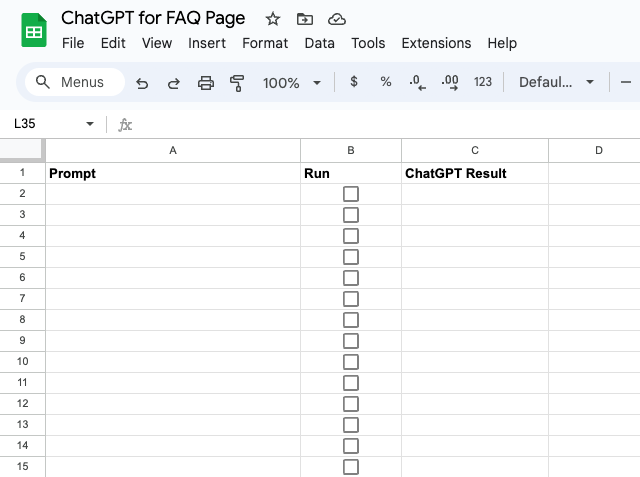Rename the ChatGPT for FAQ Page title

click(x=153, y=18)
